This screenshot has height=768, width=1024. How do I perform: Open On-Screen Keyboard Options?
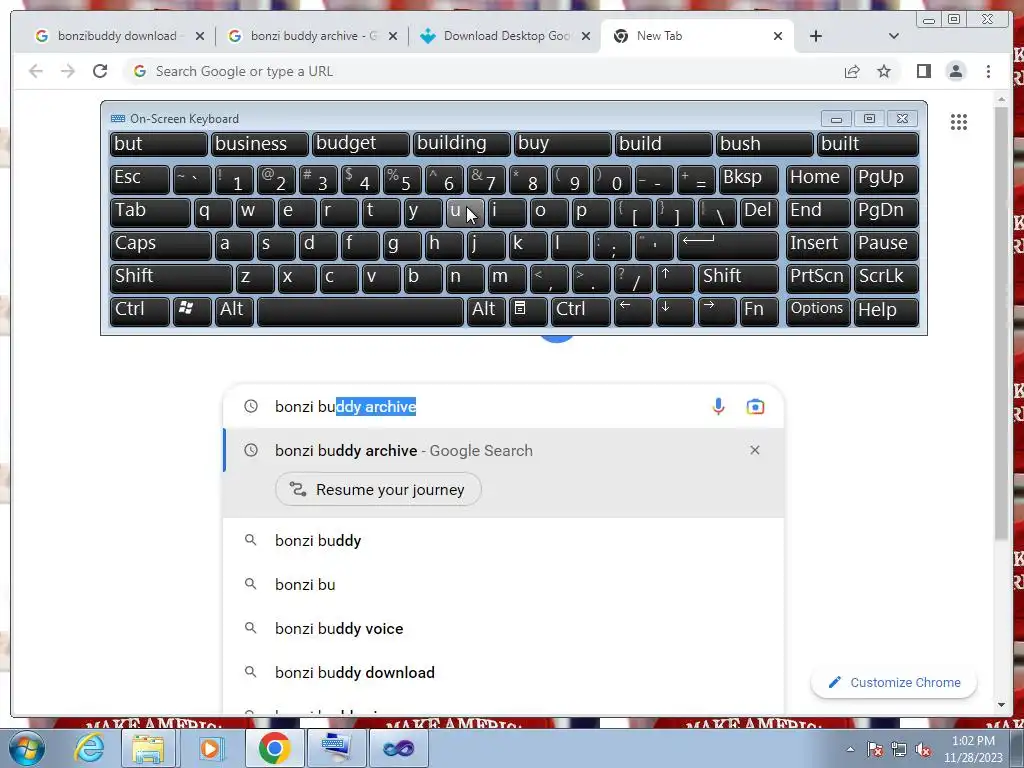pos(818,311)
